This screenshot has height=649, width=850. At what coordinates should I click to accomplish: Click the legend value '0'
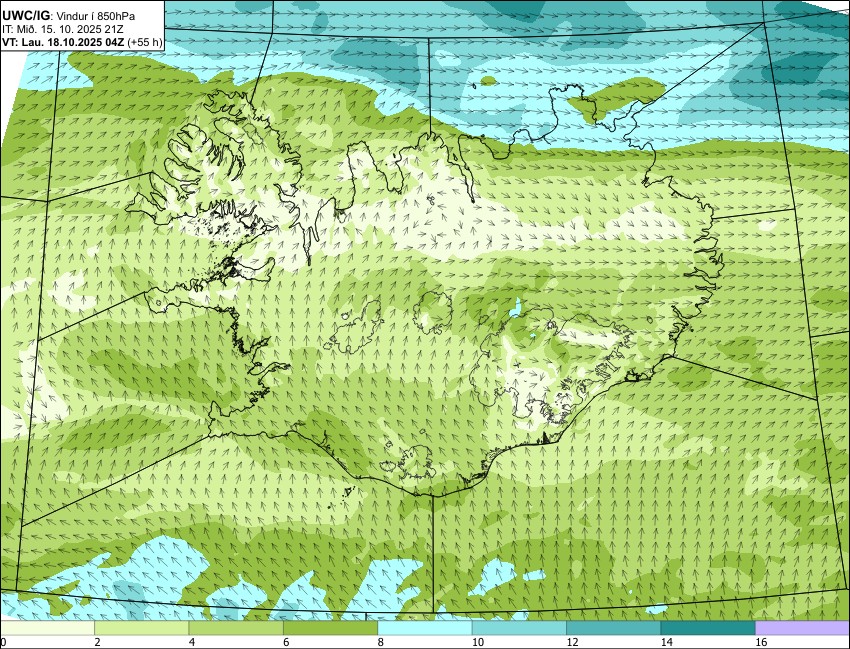[x=3, y=642]
